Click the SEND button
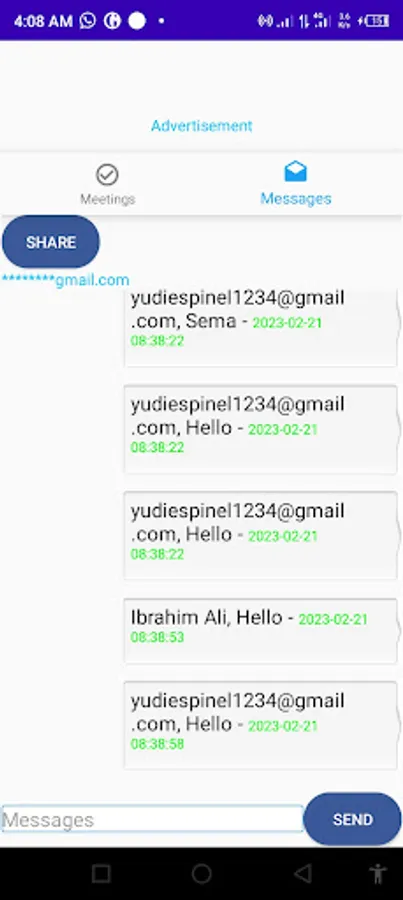Image resolution: width=403 pixels, height=900 pixels. coord(352,819)
